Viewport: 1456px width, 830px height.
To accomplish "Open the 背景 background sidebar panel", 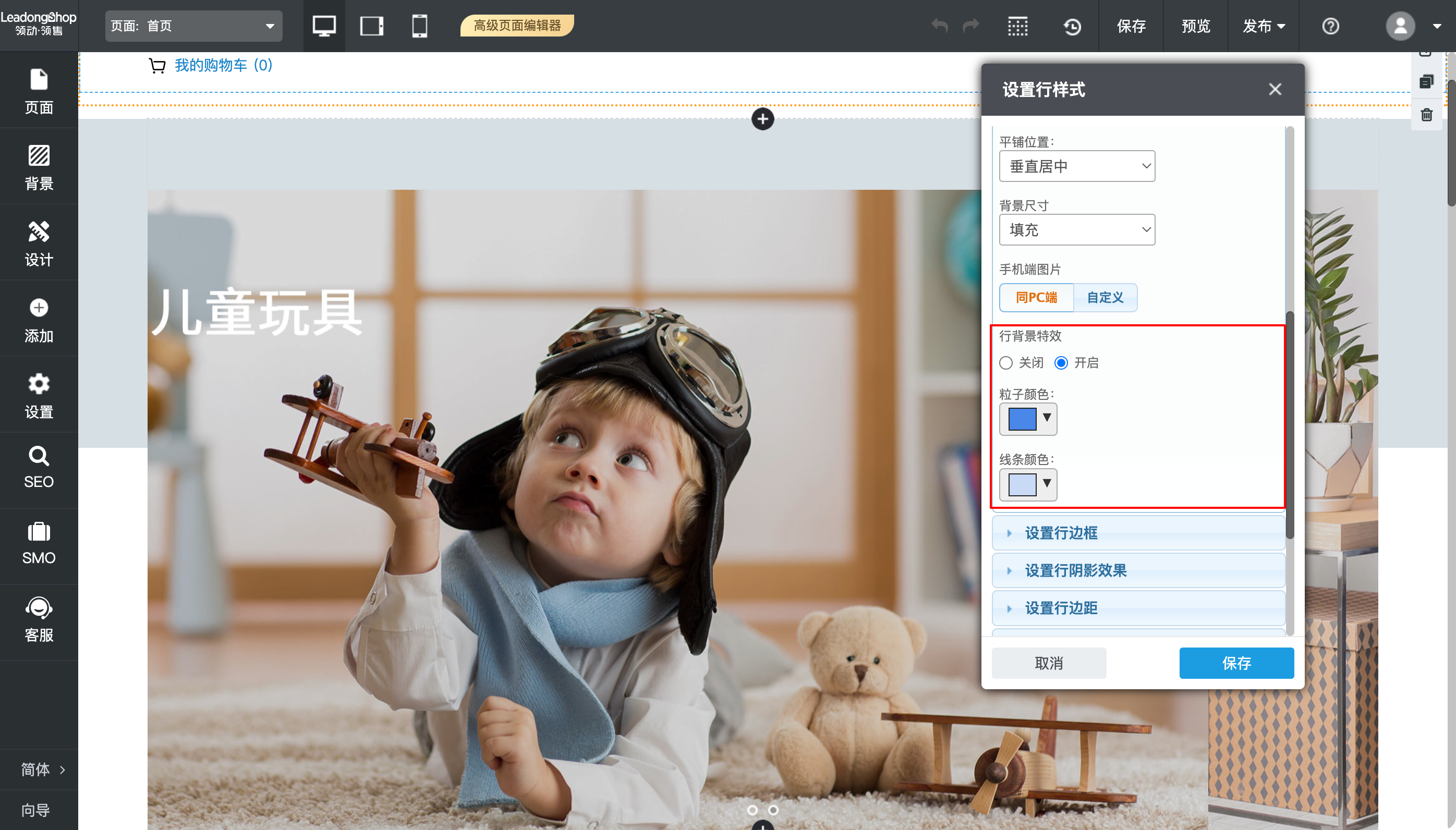I will [39, 166].
